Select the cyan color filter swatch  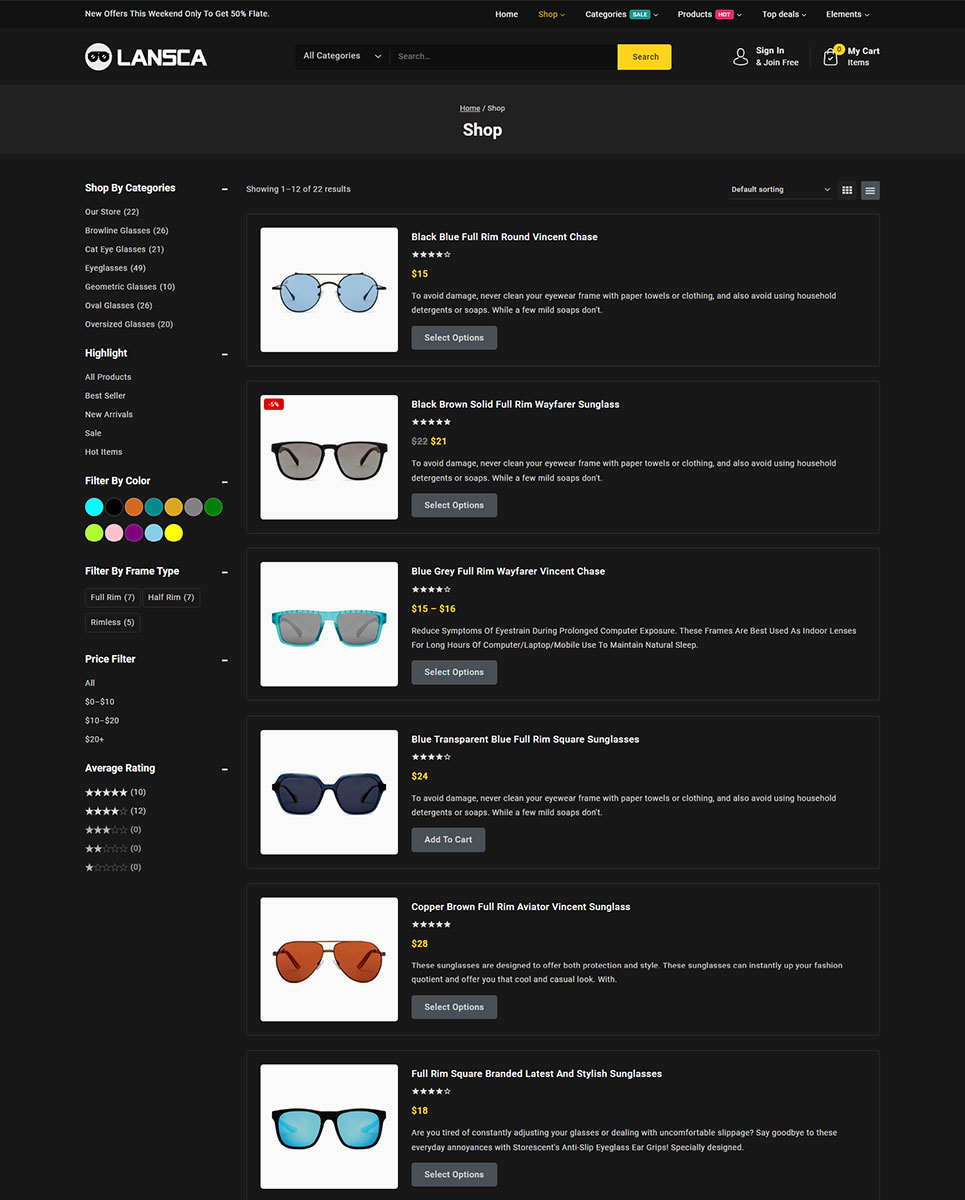[94, 507]
